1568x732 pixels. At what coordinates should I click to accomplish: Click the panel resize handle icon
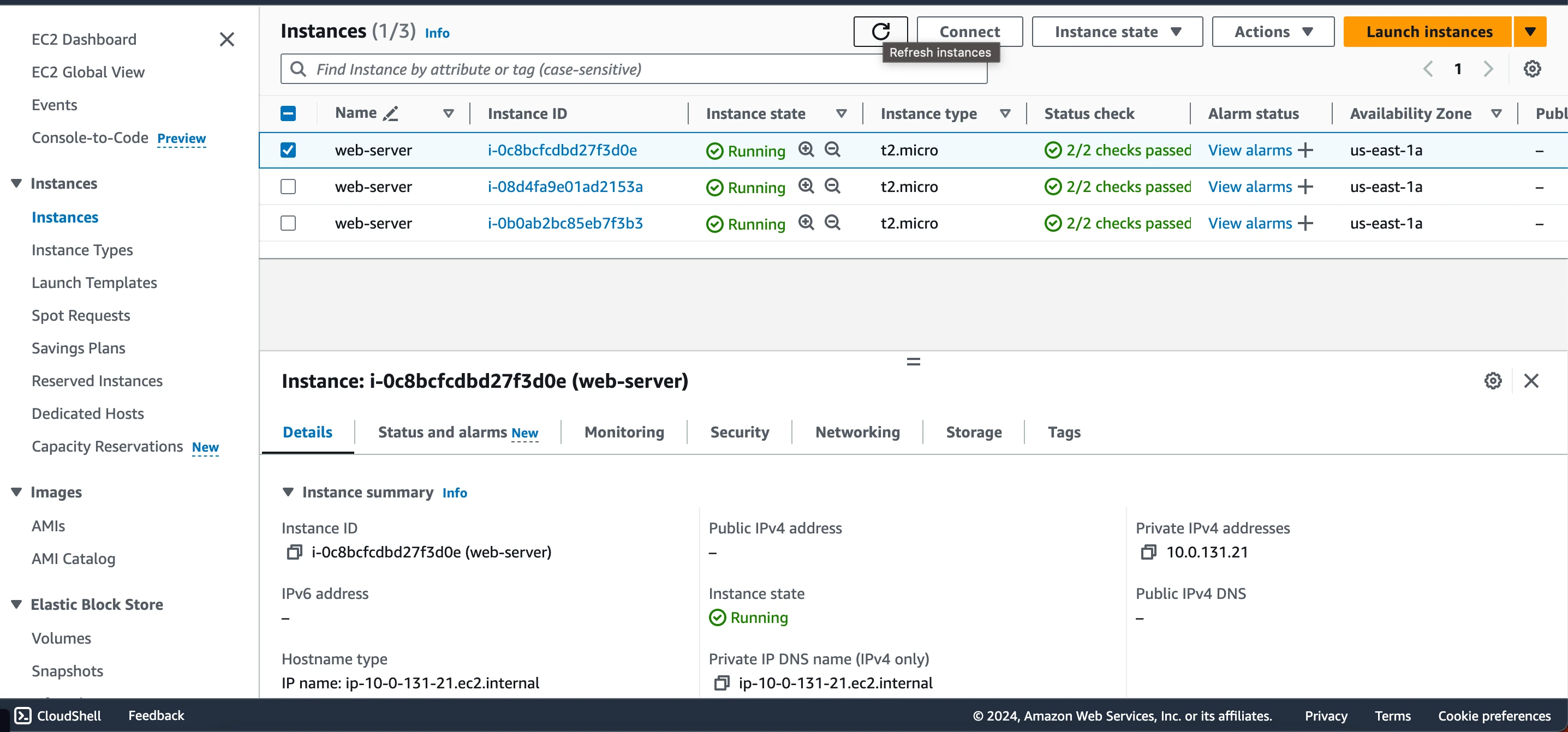click(913, 362)
